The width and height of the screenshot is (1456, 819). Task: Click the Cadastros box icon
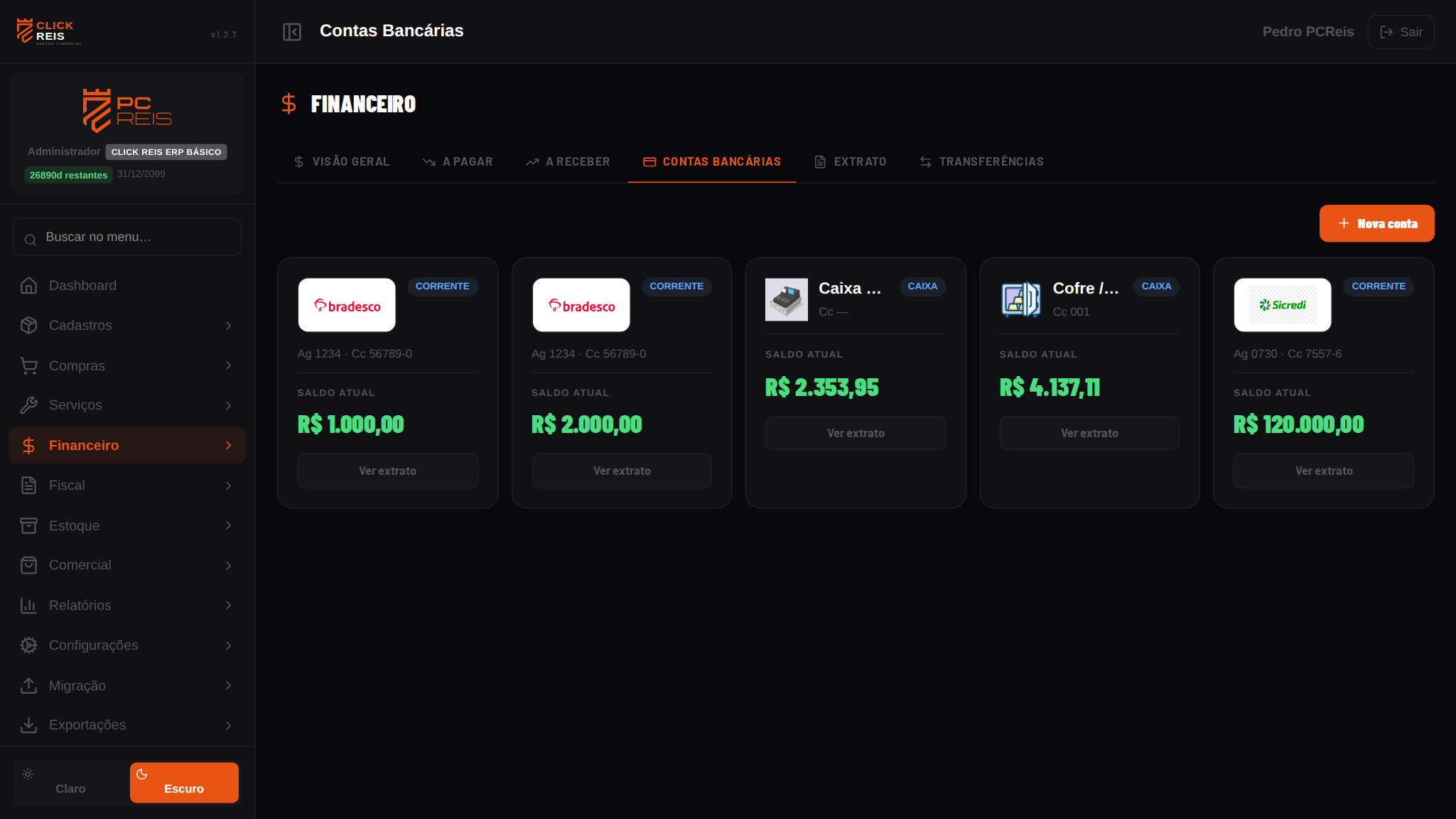(28, 325)
